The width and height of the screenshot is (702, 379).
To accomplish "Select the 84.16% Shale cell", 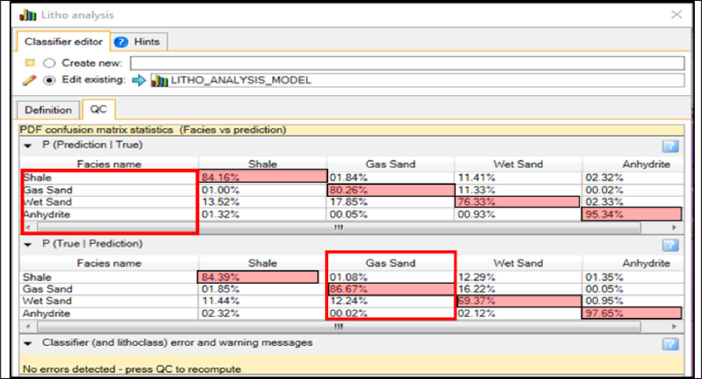I will click(263, 177).
